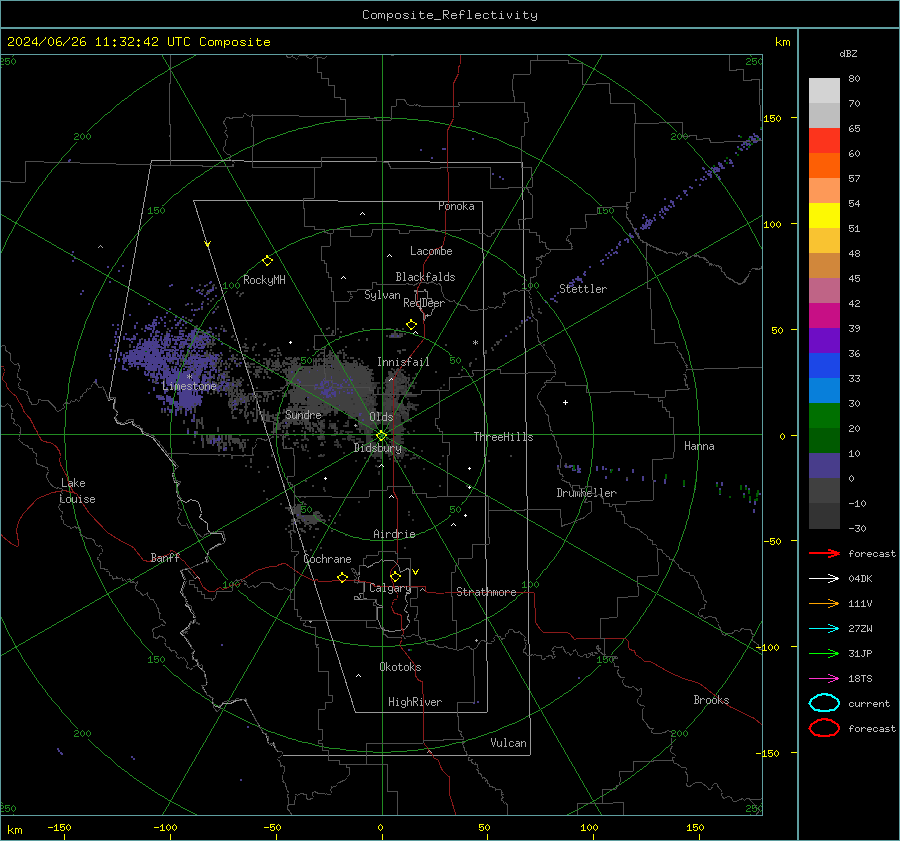The image size is (900, 841).
Task: Click the white 04DK arrow in legend
Action: click(x=824, y=578)
